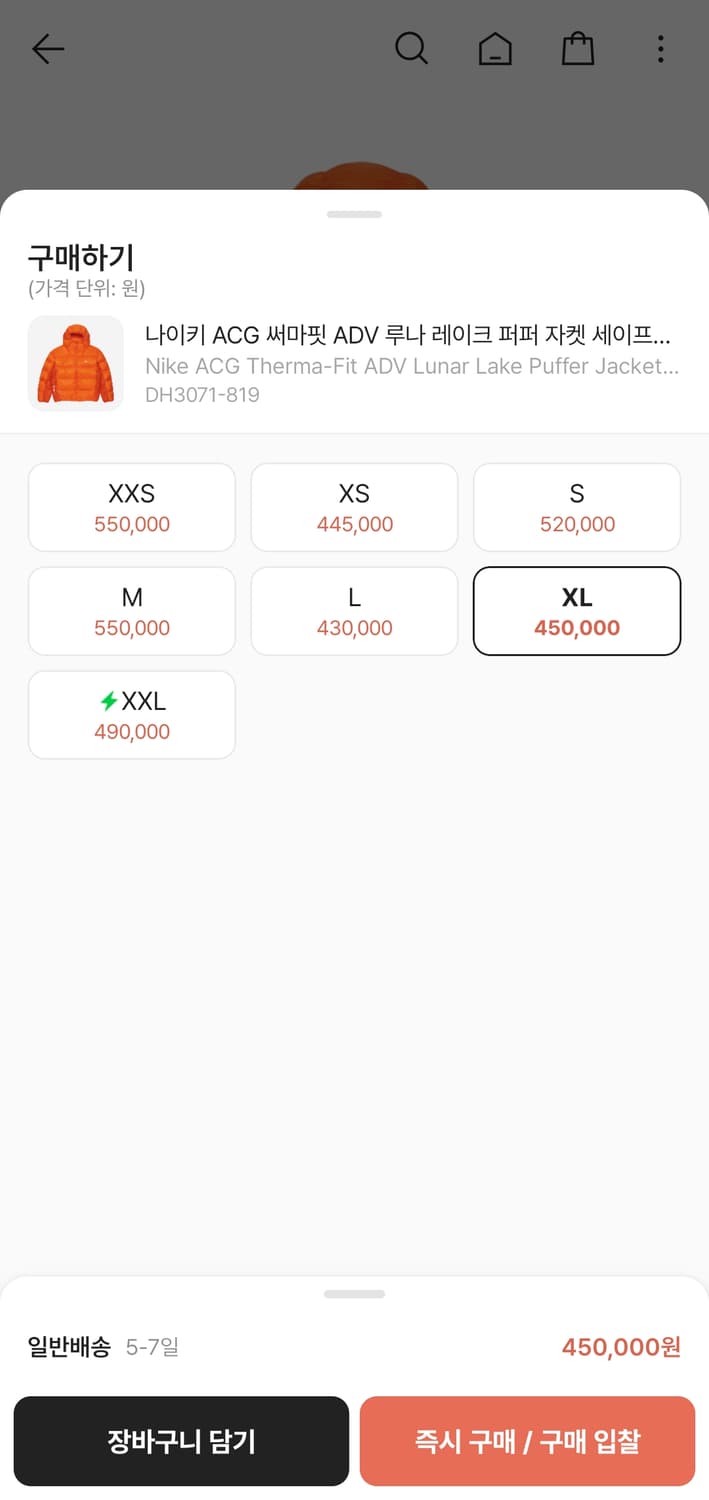
Task: Tap the 450,000원 price label
Action: tap(620, 1347)
